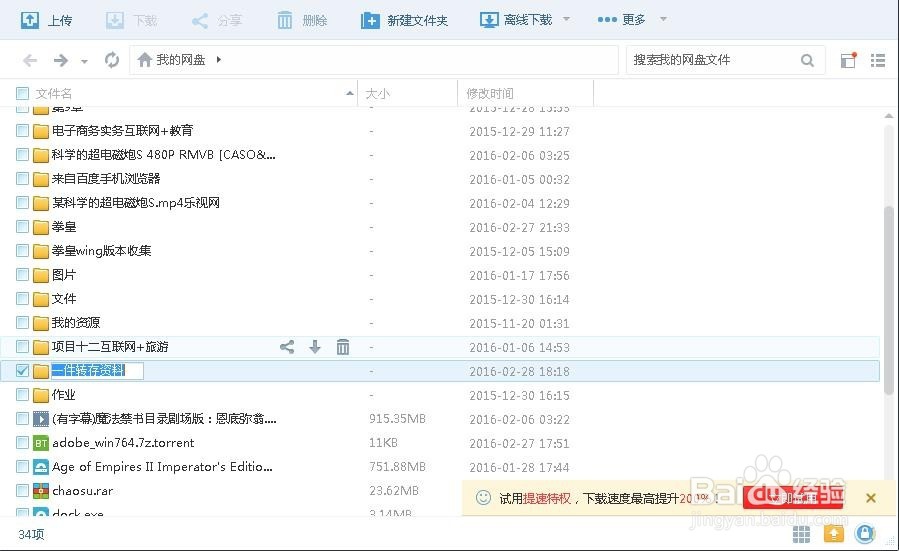Click the blue lock icon in status bar
Screen dimensions: 899x551
click(865, 534)
